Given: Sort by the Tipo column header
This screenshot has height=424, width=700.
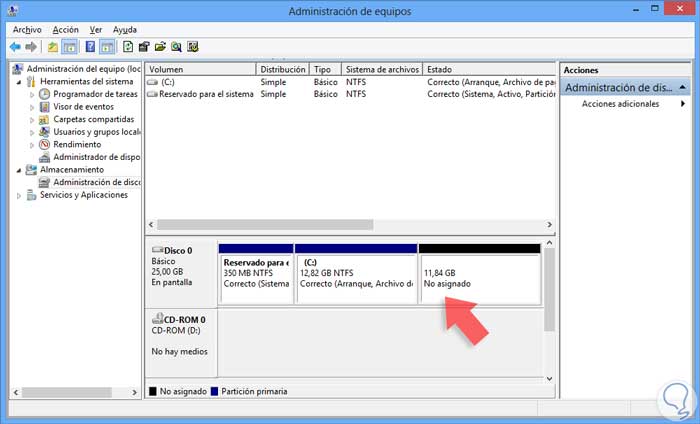Looking at the screenshot, I should [325, 69].
